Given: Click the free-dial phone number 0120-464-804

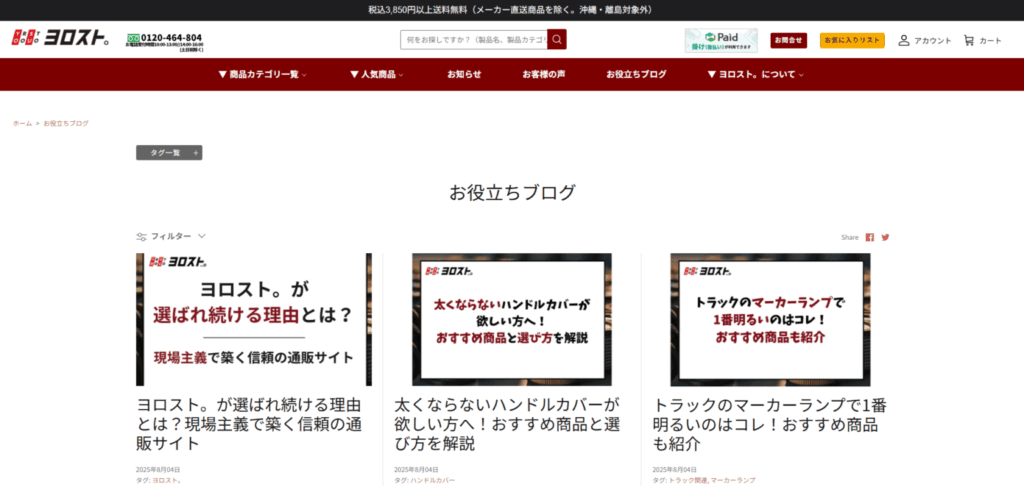Looking at the screenshot, I should 171,38.
